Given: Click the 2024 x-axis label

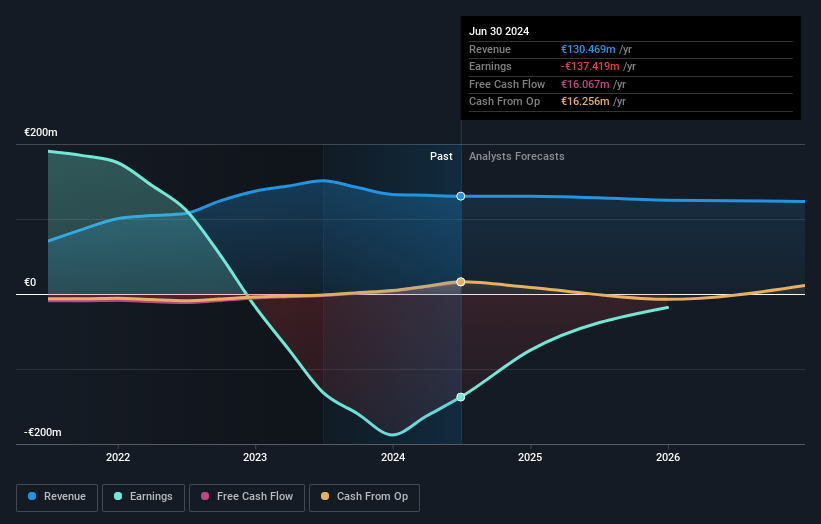Looking at the screenshot, I should point(393,458).
